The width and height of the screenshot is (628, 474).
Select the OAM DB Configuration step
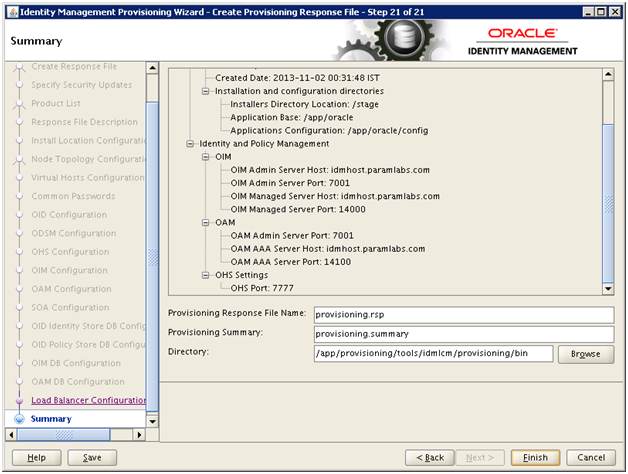tap(78, 381)
